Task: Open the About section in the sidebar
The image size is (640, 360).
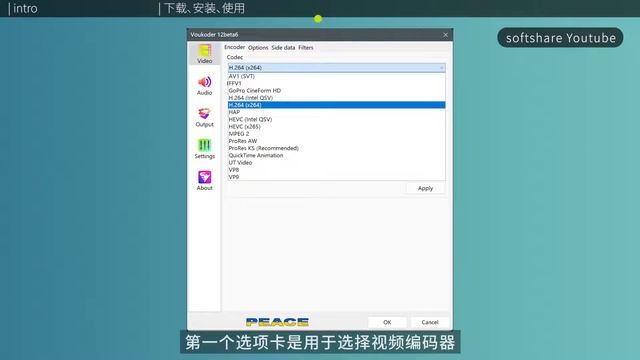Action: point(204,181)
